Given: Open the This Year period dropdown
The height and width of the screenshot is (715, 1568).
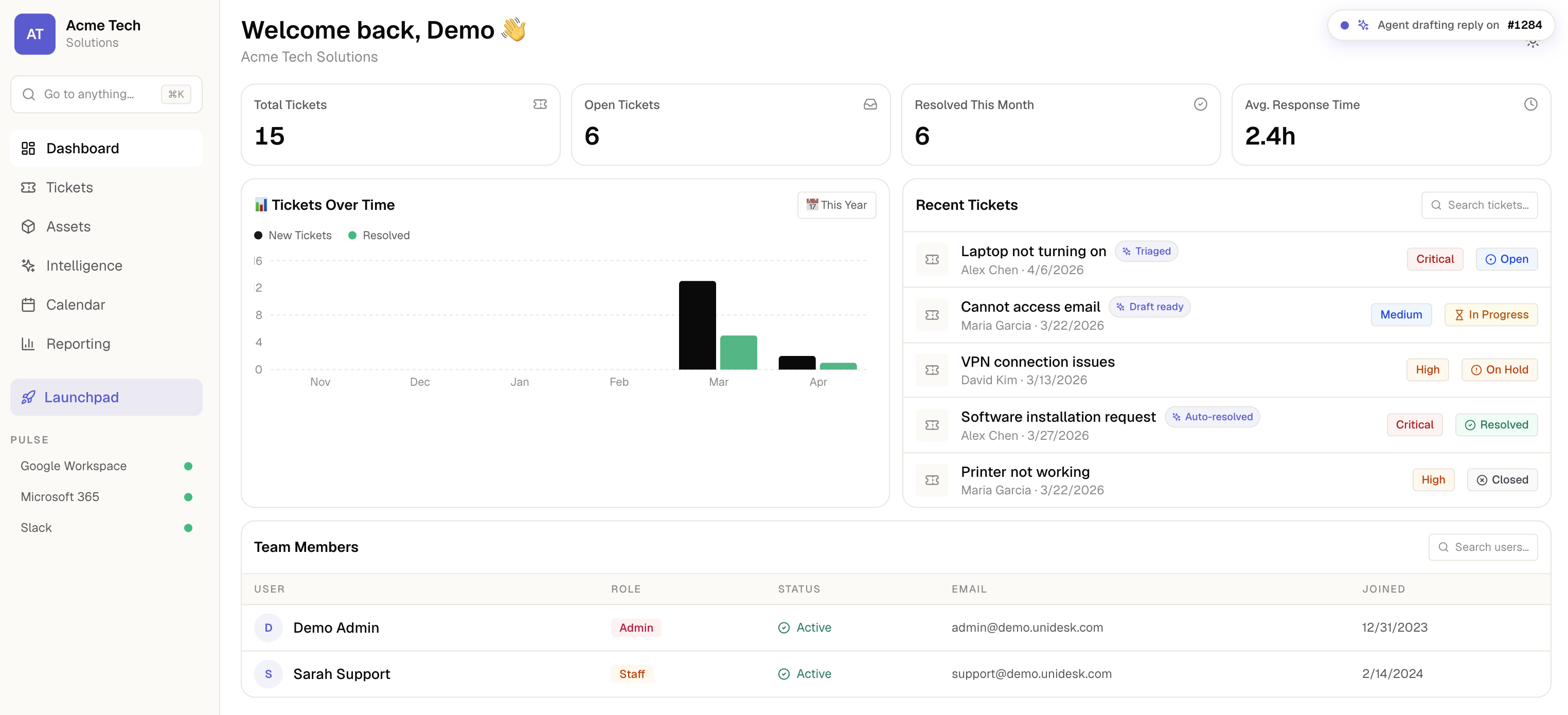Looking at the screenshot, I should (x=837, y=205).
